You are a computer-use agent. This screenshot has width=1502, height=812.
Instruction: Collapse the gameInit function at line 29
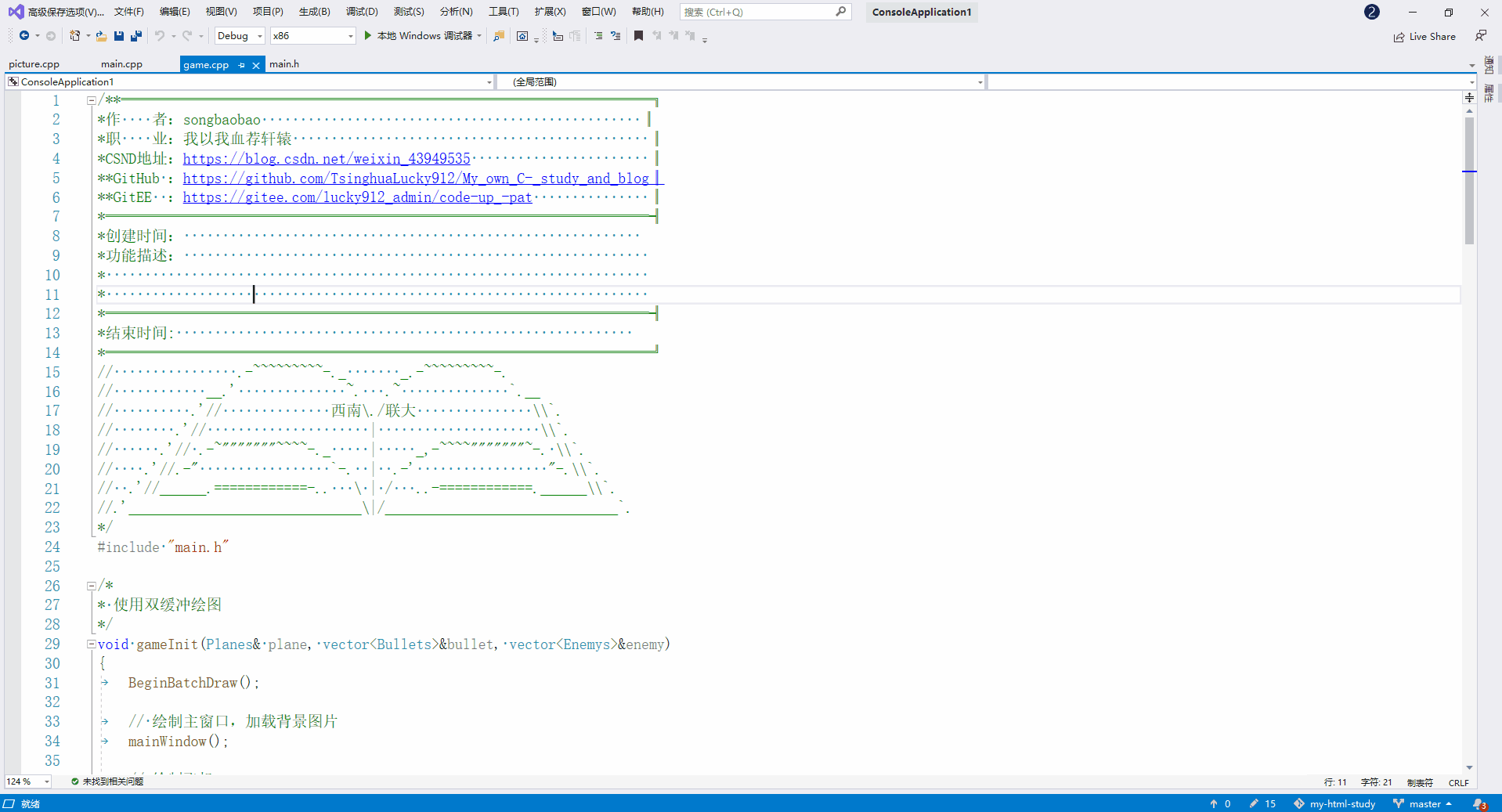(x=92, y=644)
